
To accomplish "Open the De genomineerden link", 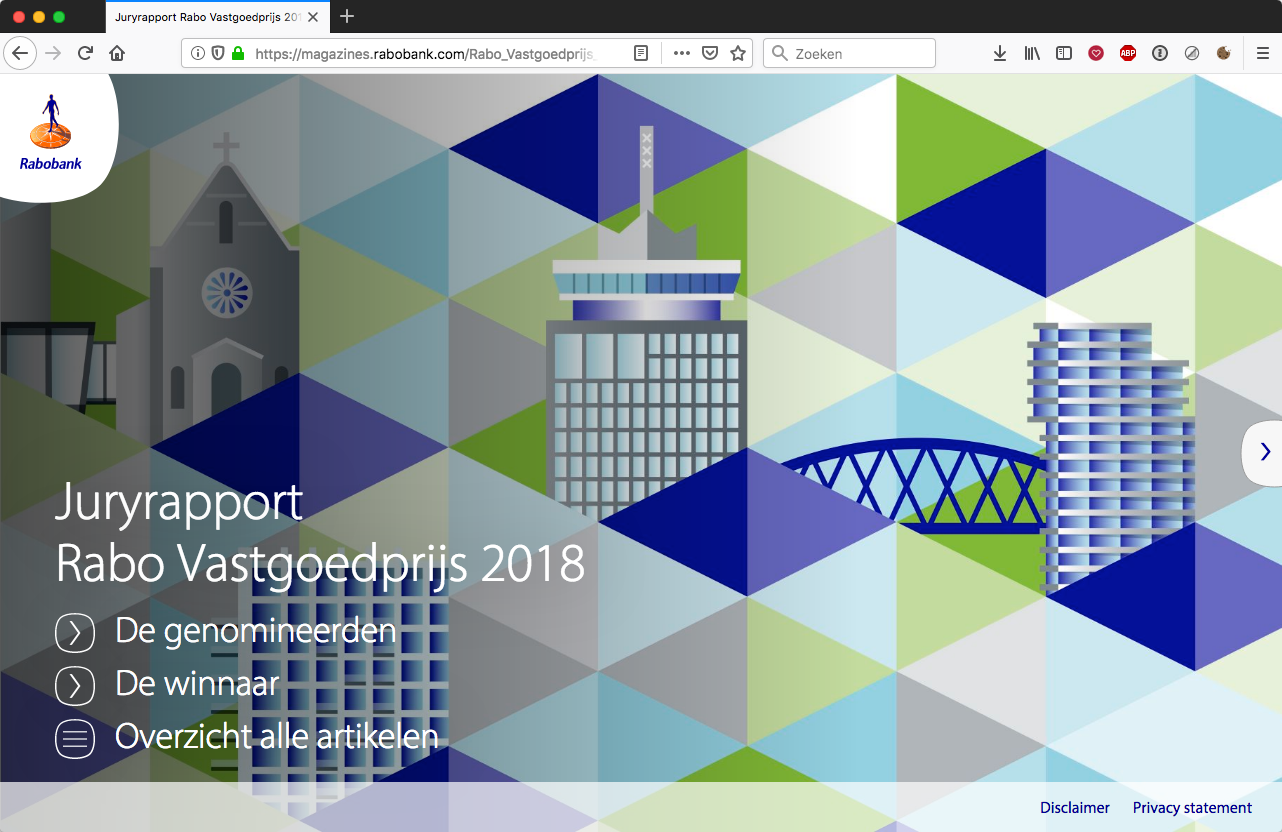I will (x=255, y=631).
